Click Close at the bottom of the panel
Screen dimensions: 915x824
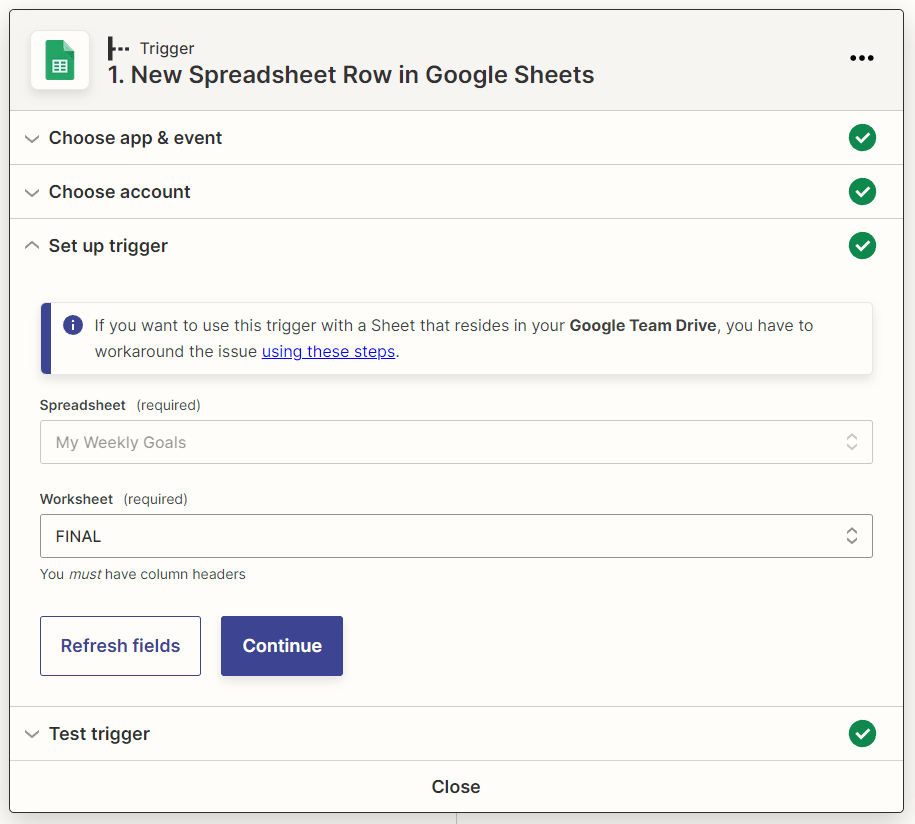point(456,786)
